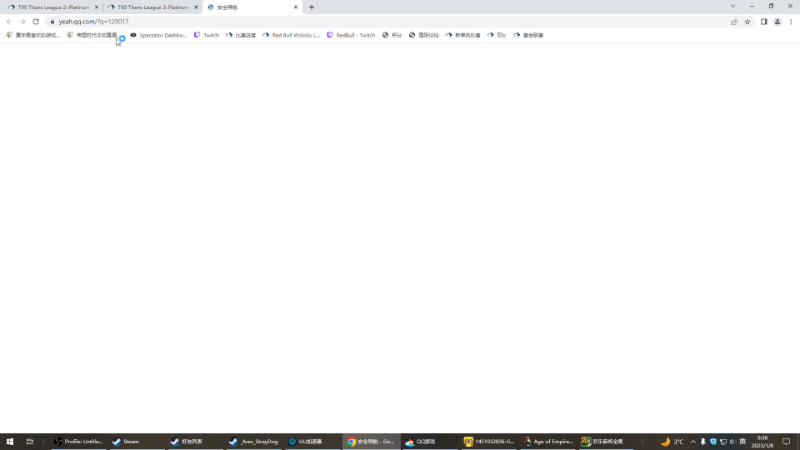800x450 pixels.
Task: Open the QQ游戏 taskbar app
Action: click(430, 441)
